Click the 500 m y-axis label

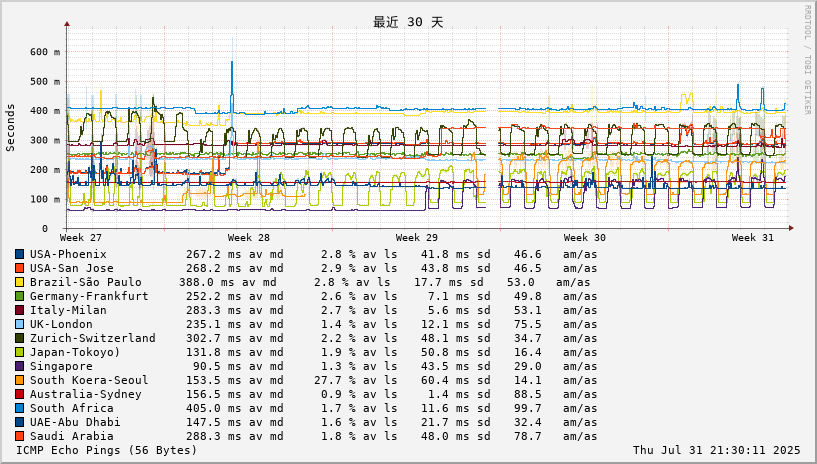45,82
